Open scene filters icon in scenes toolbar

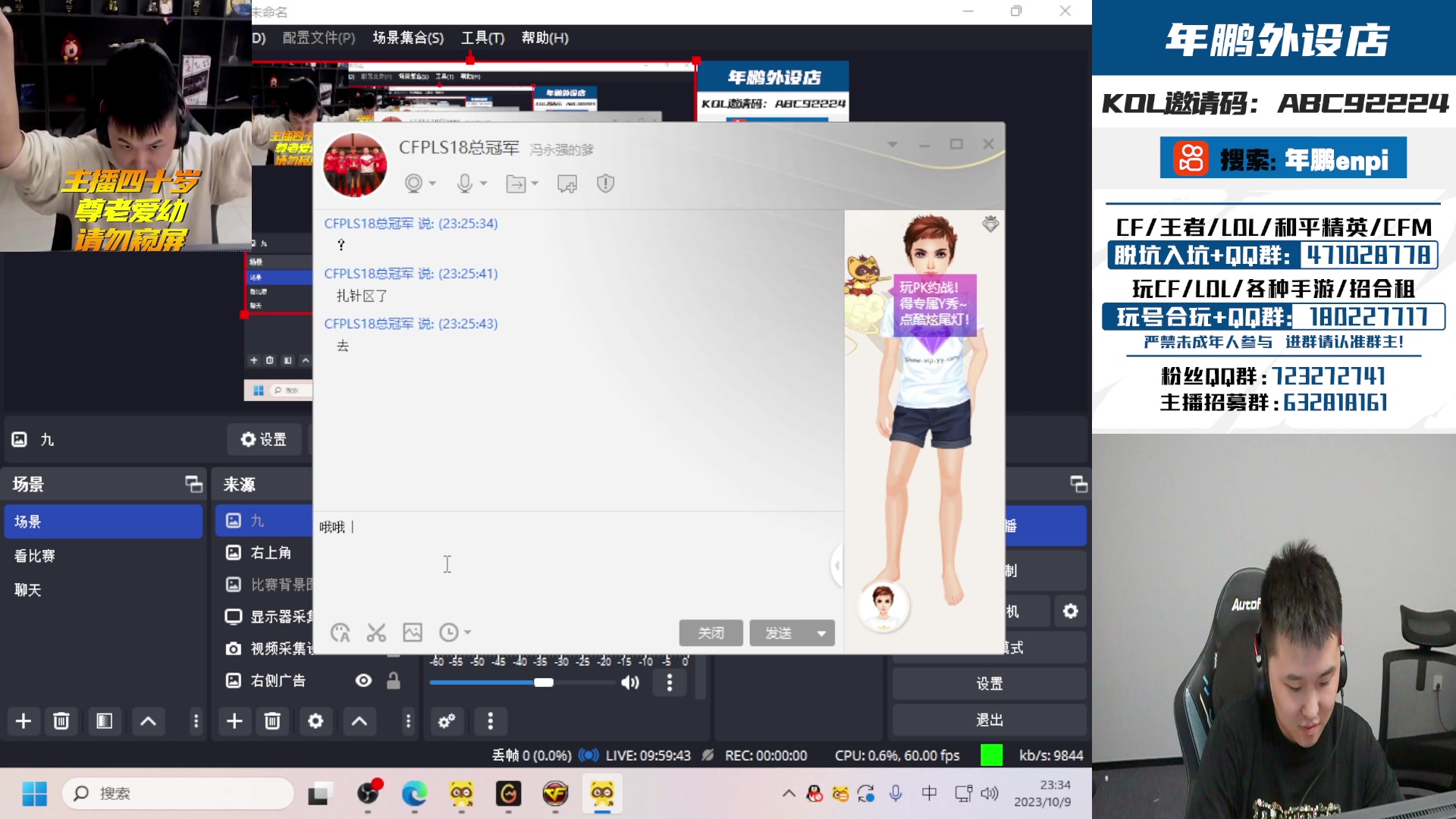105,721
